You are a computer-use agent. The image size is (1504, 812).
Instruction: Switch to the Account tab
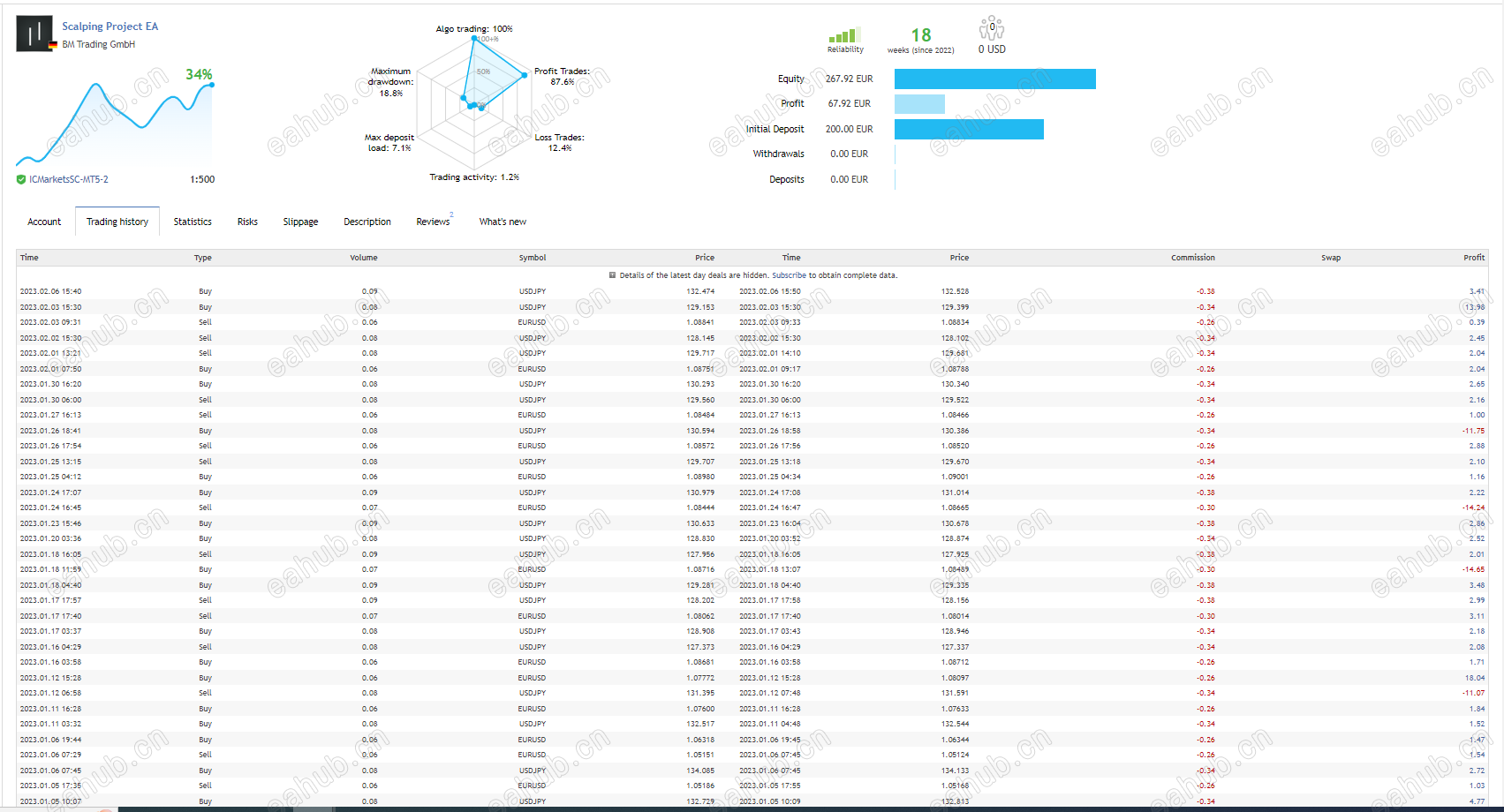coord(44,222)
